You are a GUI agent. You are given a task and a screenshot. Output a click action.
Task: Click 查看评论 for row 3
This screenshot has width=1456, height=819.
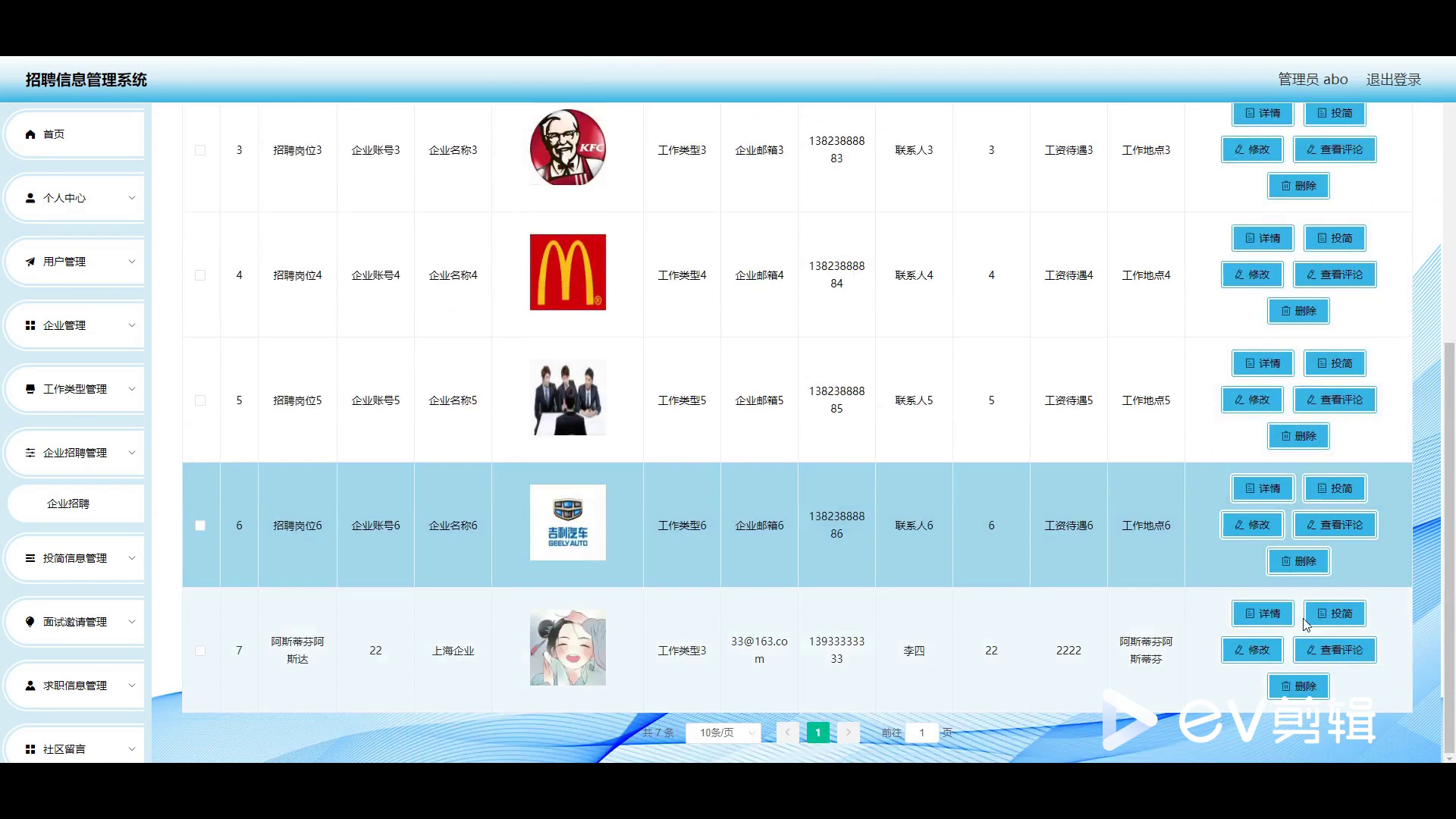[1335, 149]
